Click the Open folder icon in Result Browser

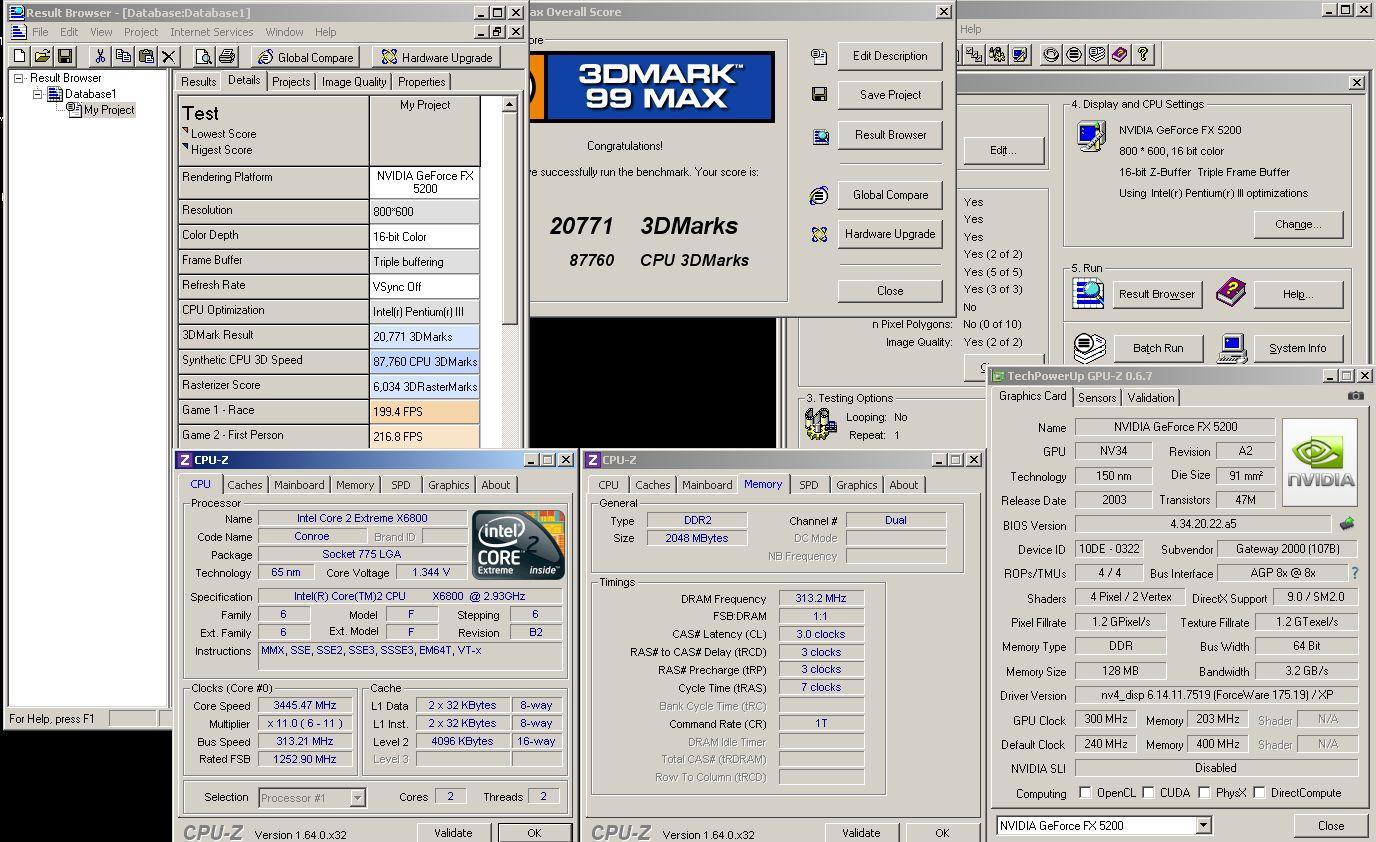point(42,57)
